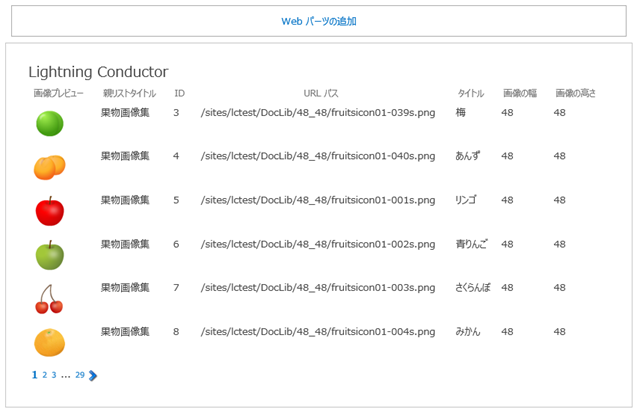
Task: Click the URL パス column header
Action: tap(320, 93)
